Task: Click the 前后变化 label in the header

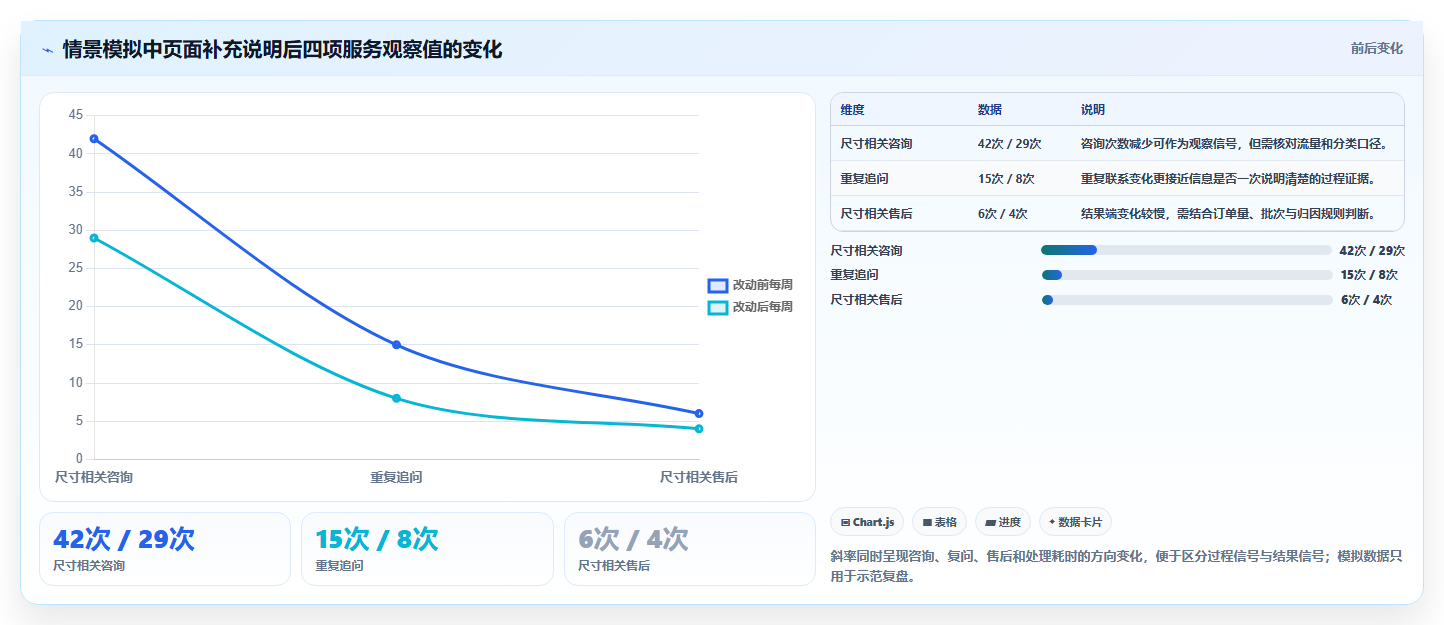Action: coord(1376,48)
